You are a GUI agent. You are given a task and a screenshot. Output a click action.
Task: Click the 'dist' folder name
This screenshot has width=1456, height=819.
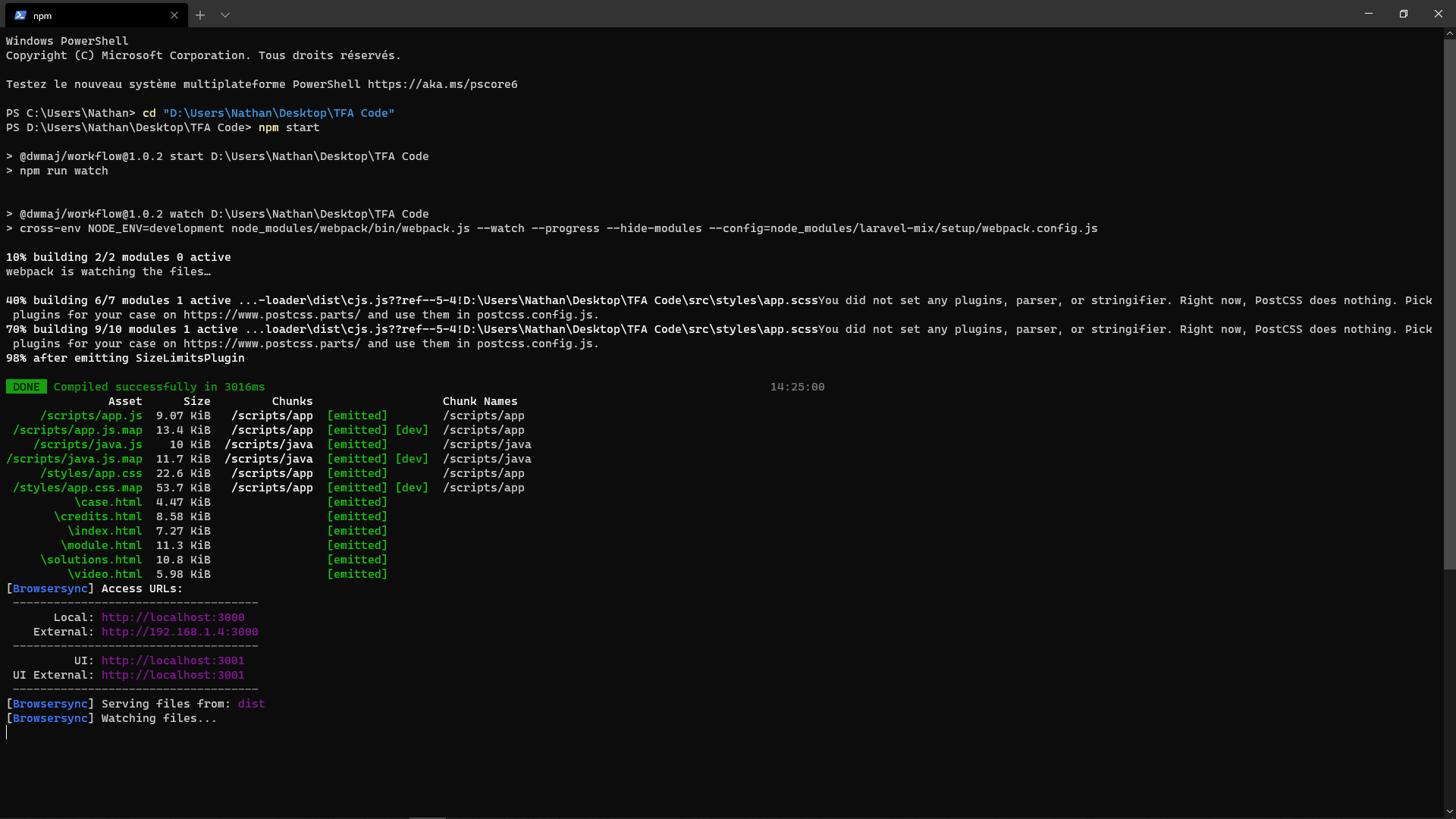click(x=252, y=704)
